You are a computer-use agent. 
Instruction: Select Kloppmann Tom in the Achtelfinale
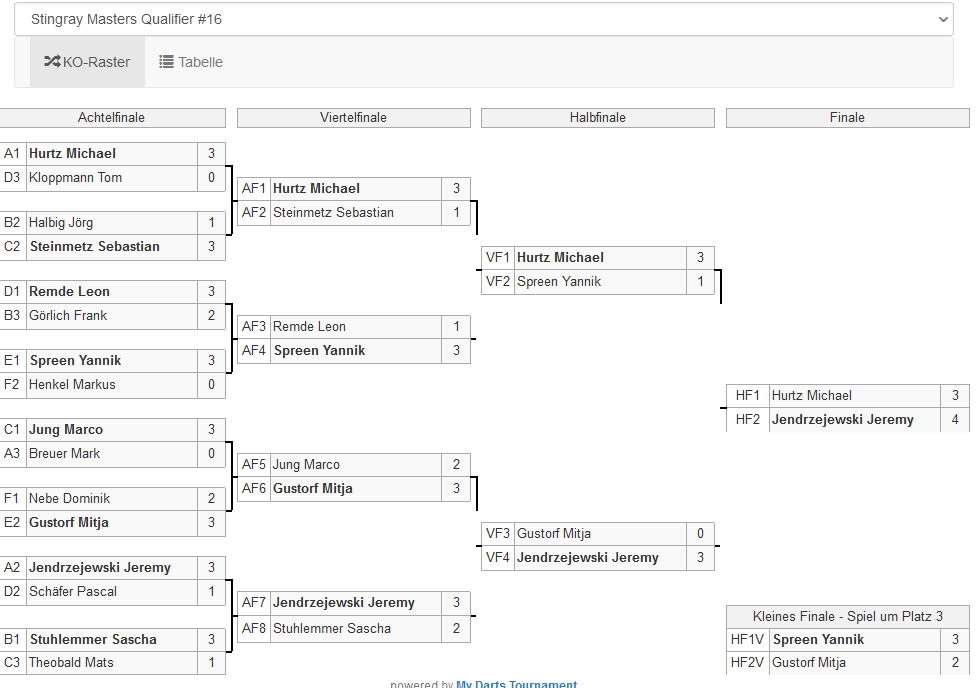(x=75, y=178)
